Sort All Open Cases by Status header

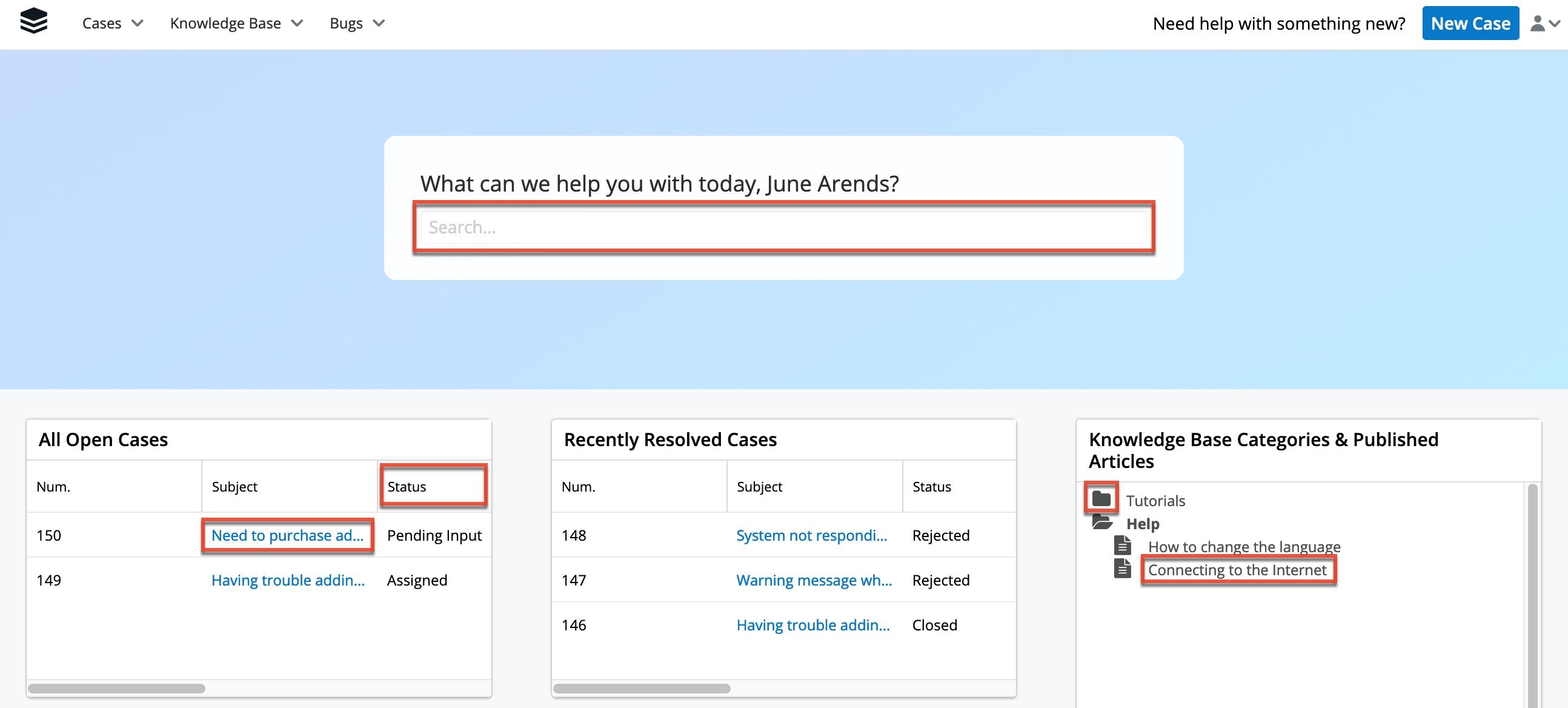[407, 486]
